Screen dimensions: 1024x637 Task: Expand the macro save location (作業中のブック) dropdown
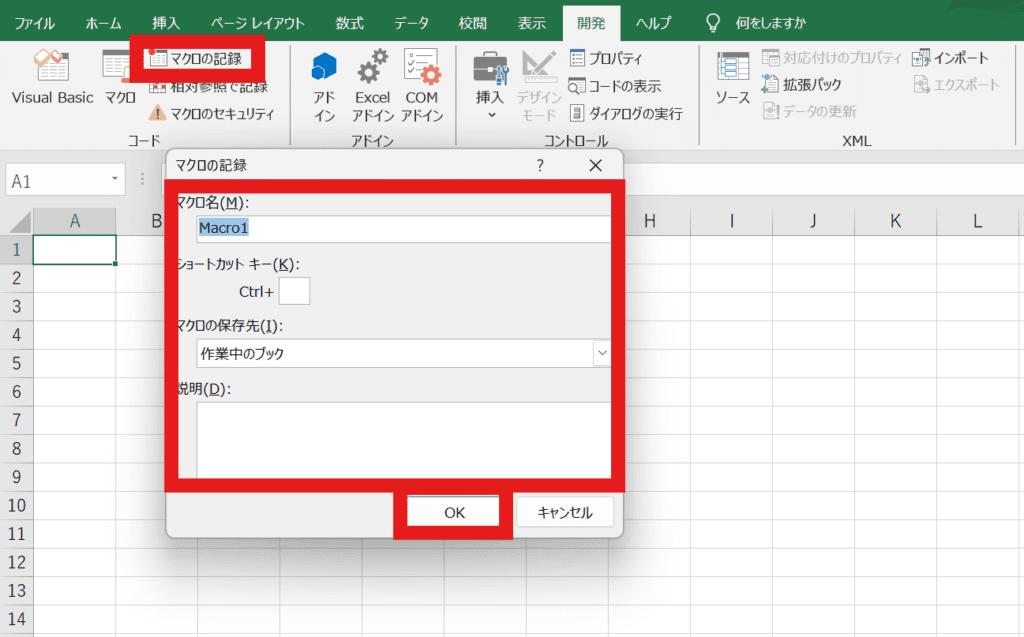tap(602, 353)
